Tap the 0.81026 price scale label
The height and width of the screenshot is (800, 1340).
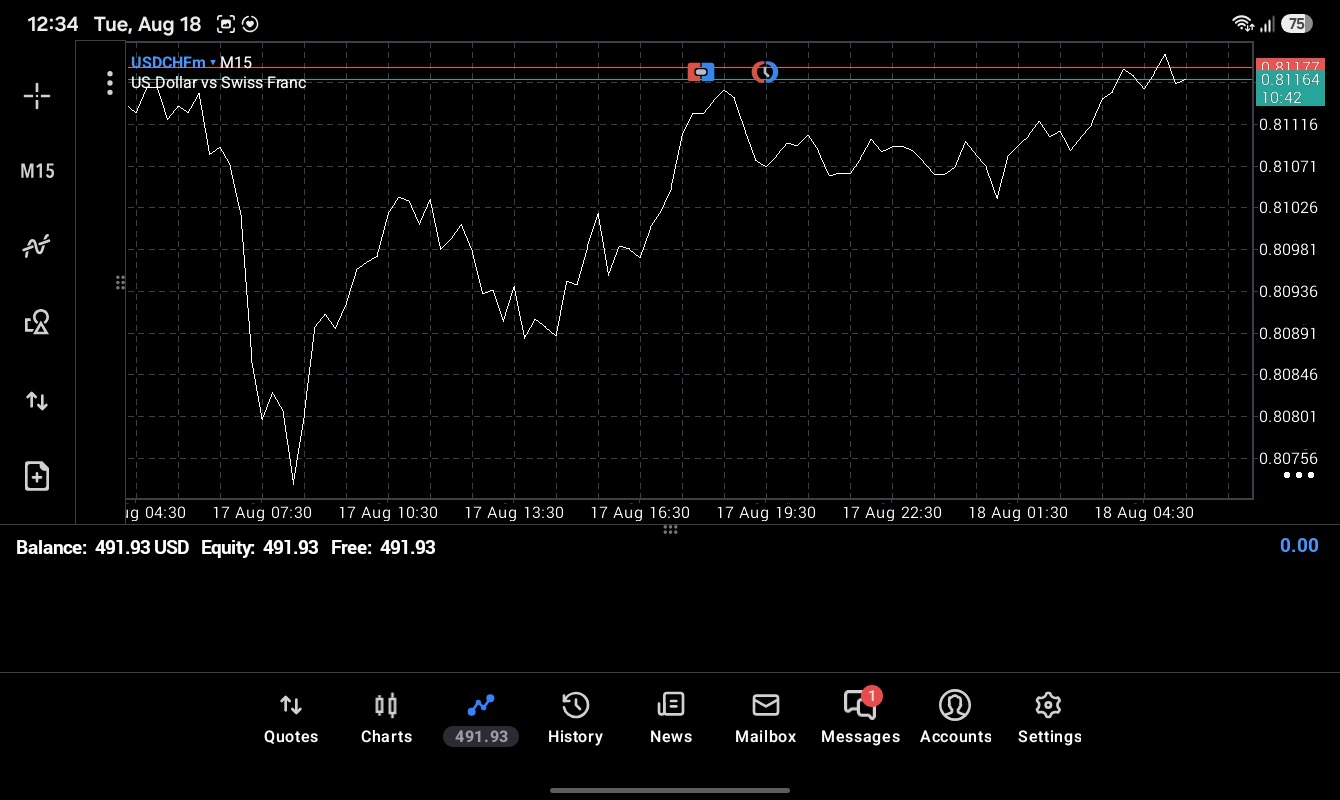1288,207
